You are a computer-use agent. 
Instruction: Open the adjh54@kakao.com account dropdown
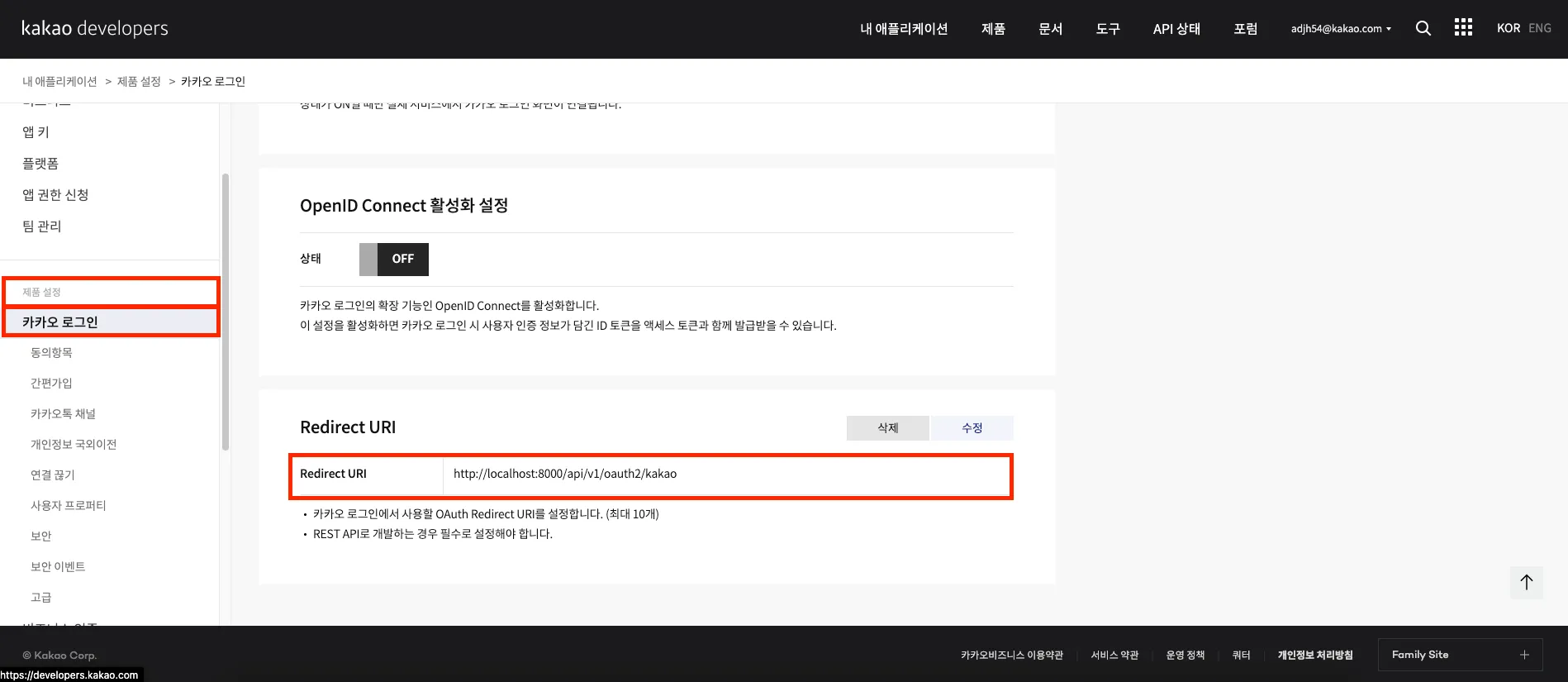point(1341,28)
